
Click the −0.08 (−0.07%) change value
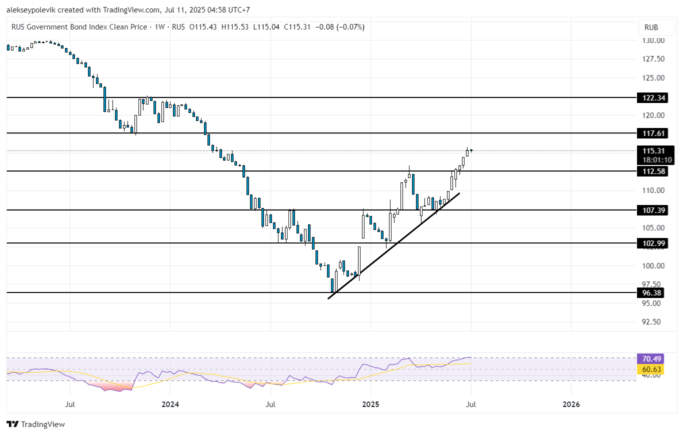click(340, 27)
